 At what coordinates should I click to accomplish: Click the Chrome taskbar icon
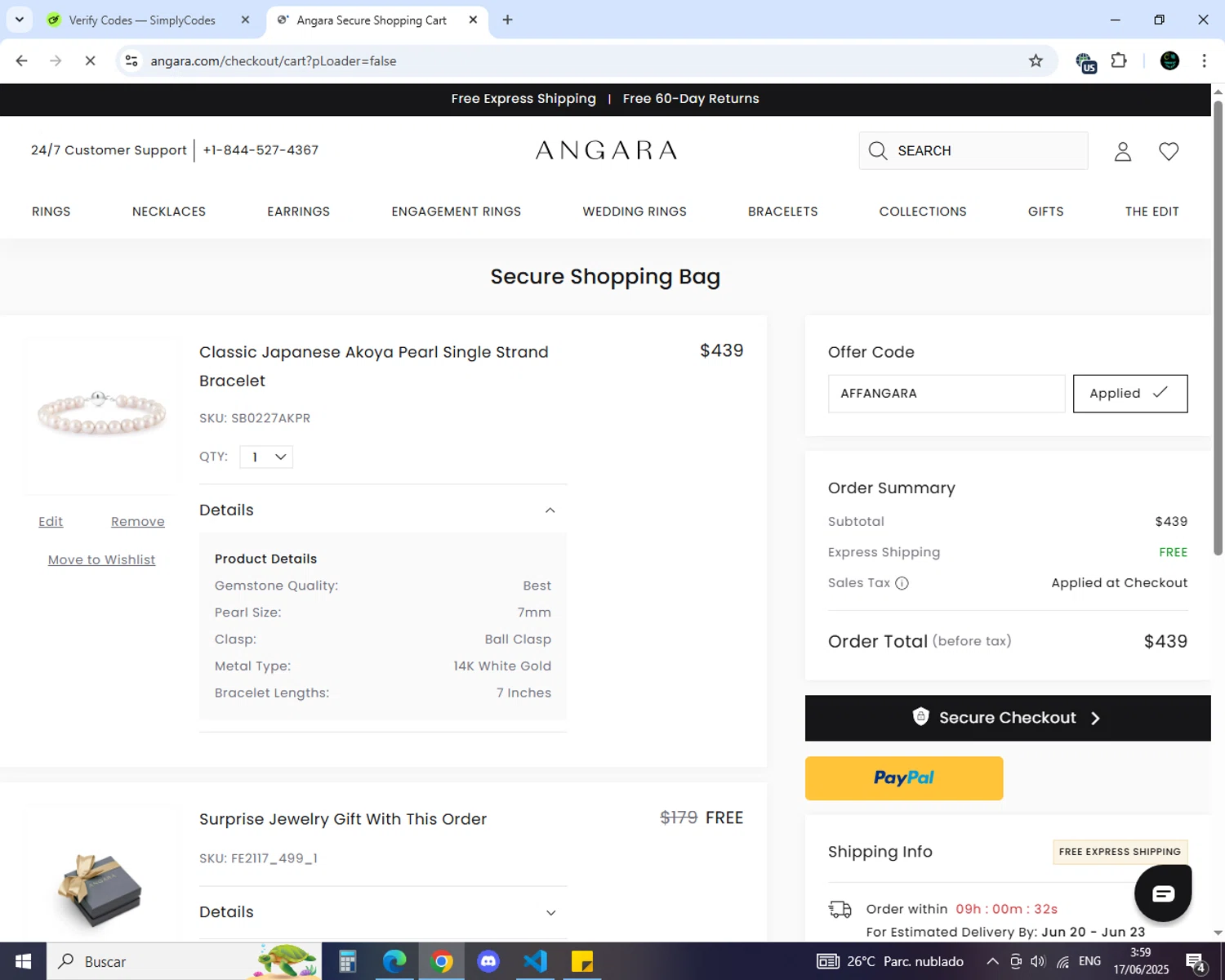tap(442, 961)
